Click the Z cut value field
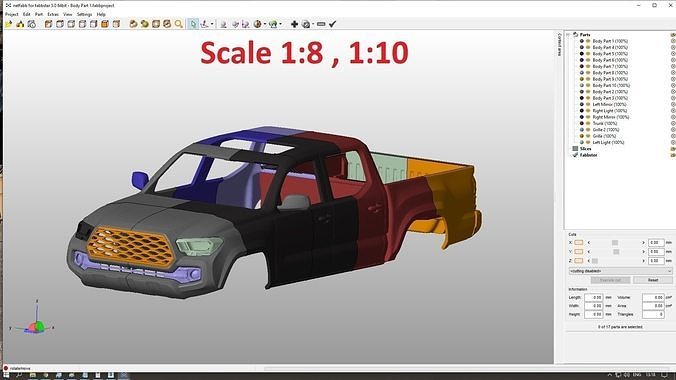Viewport: 676px width, 380px height. pos(656,261)
